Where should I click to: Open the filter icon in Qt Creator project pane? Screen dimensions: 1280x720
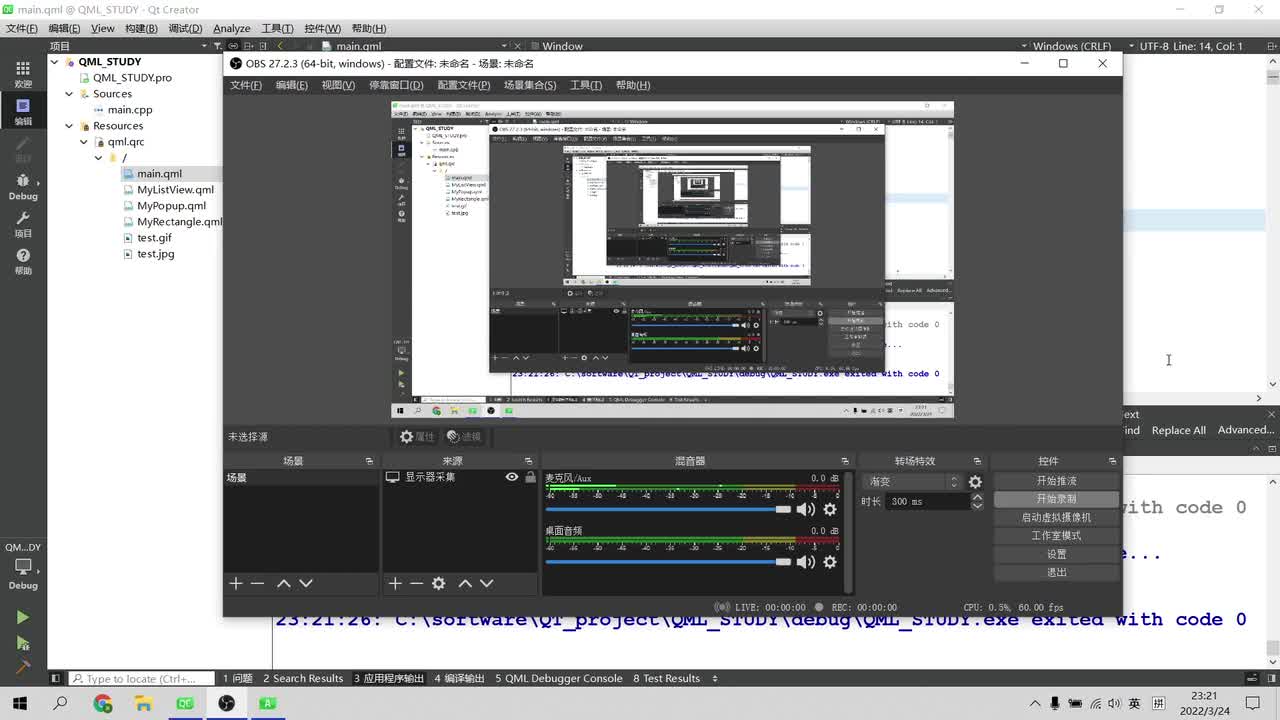pyautogui.click(x=216, y=46)
